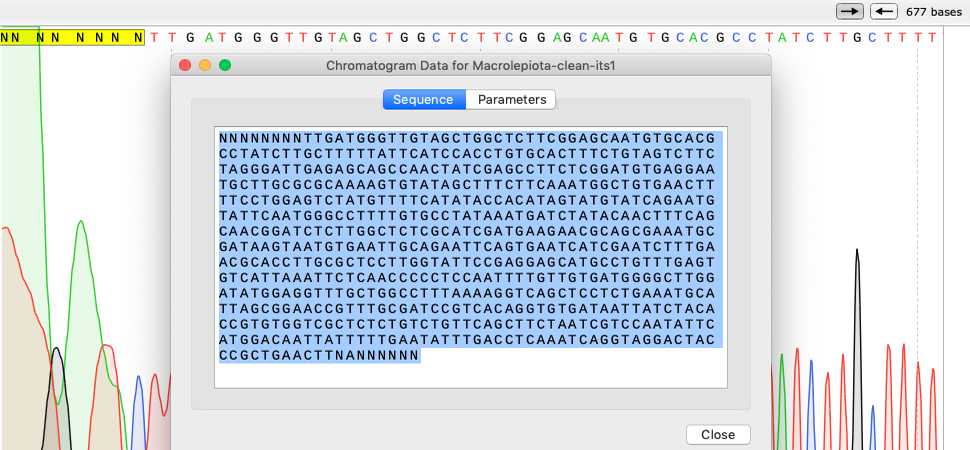Zoom the dialog using the green button
The width and height of the screenshot is (970, 450).
click(x=225, y=66)
